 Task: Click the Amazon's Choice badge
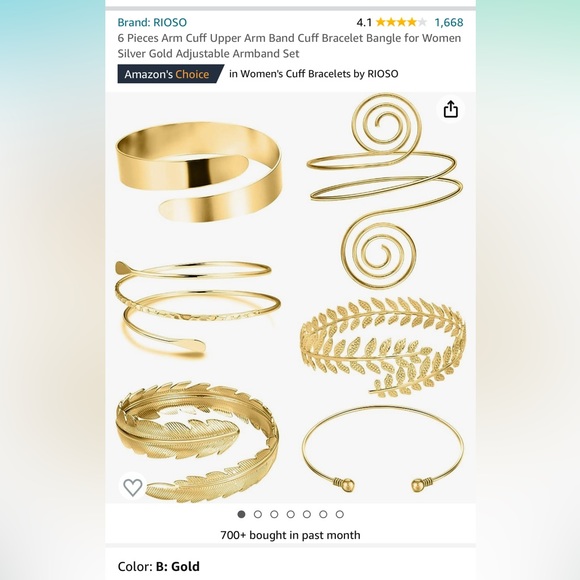click(x=171, y=74)
